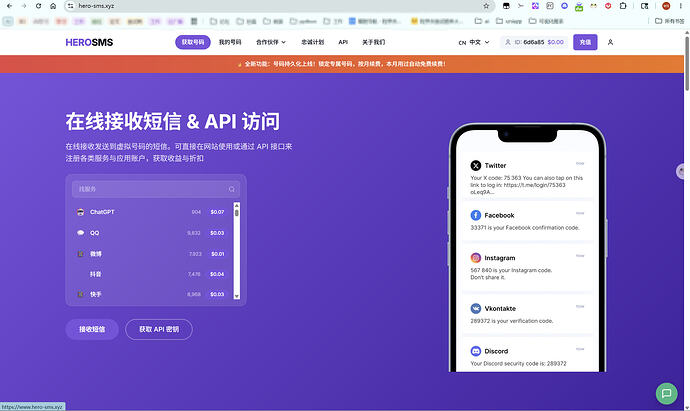Select the QQ service row

tap(151, 233)
